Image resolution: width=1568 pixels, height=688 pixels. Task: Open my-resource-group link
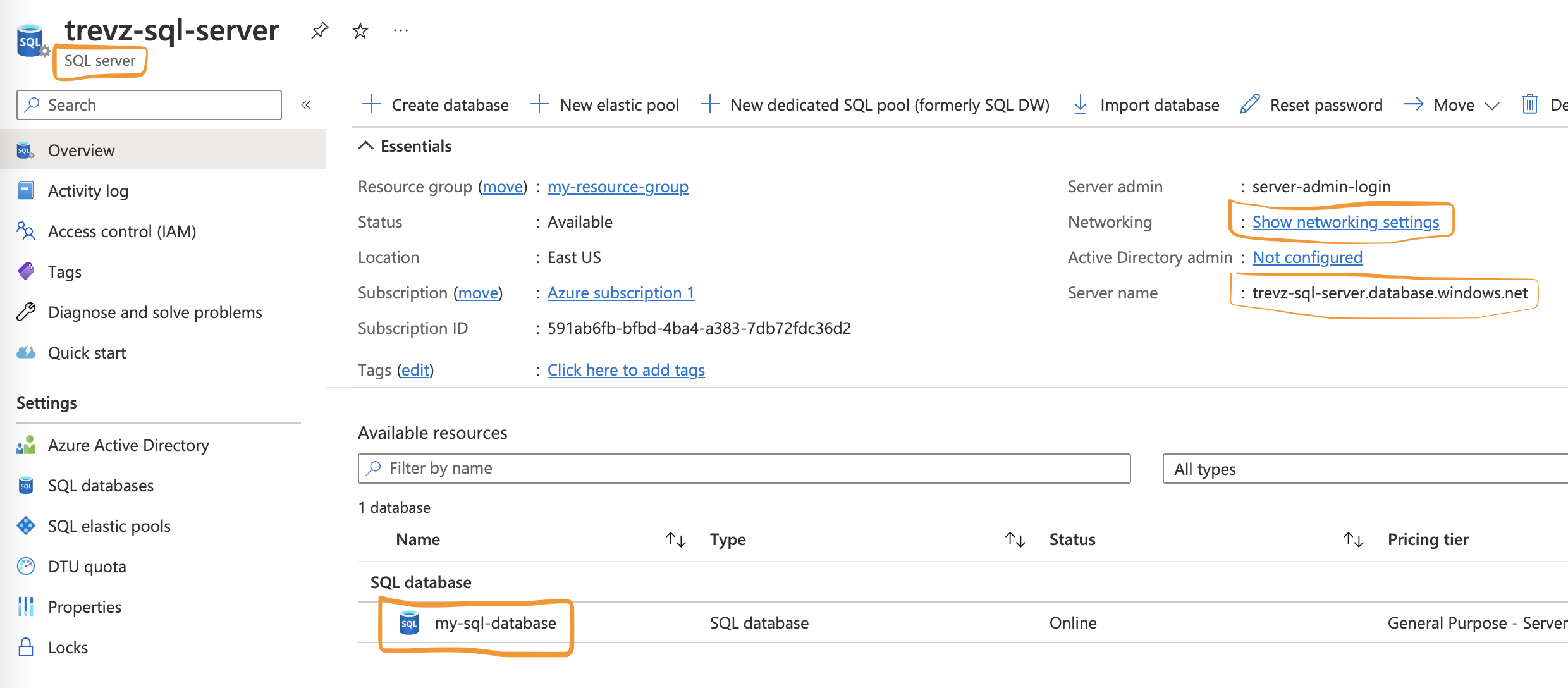click(x=618, y=187)
